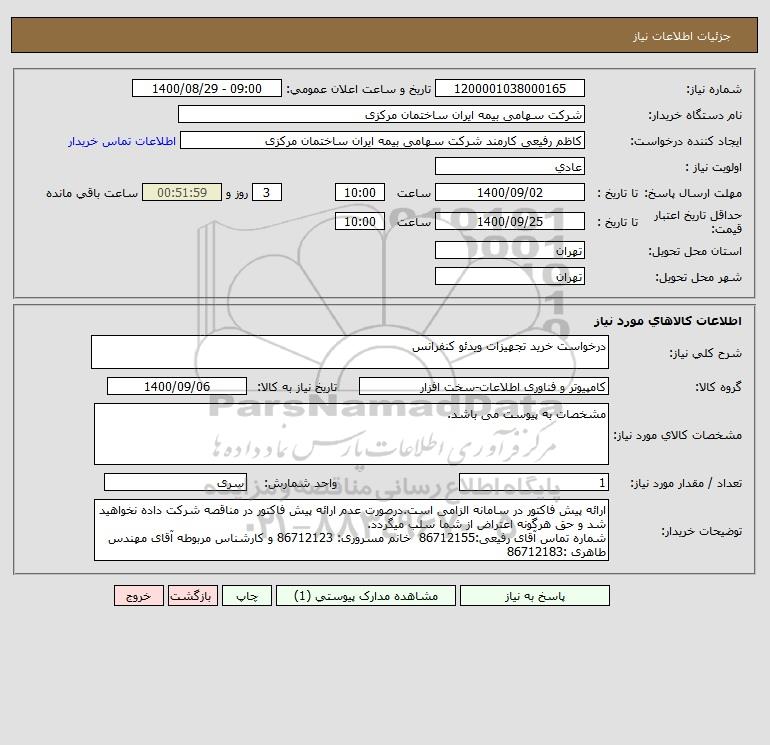Click the حداقل تاریخ اعتبار قیمت label
770x745 pixels.
[698, 222]
